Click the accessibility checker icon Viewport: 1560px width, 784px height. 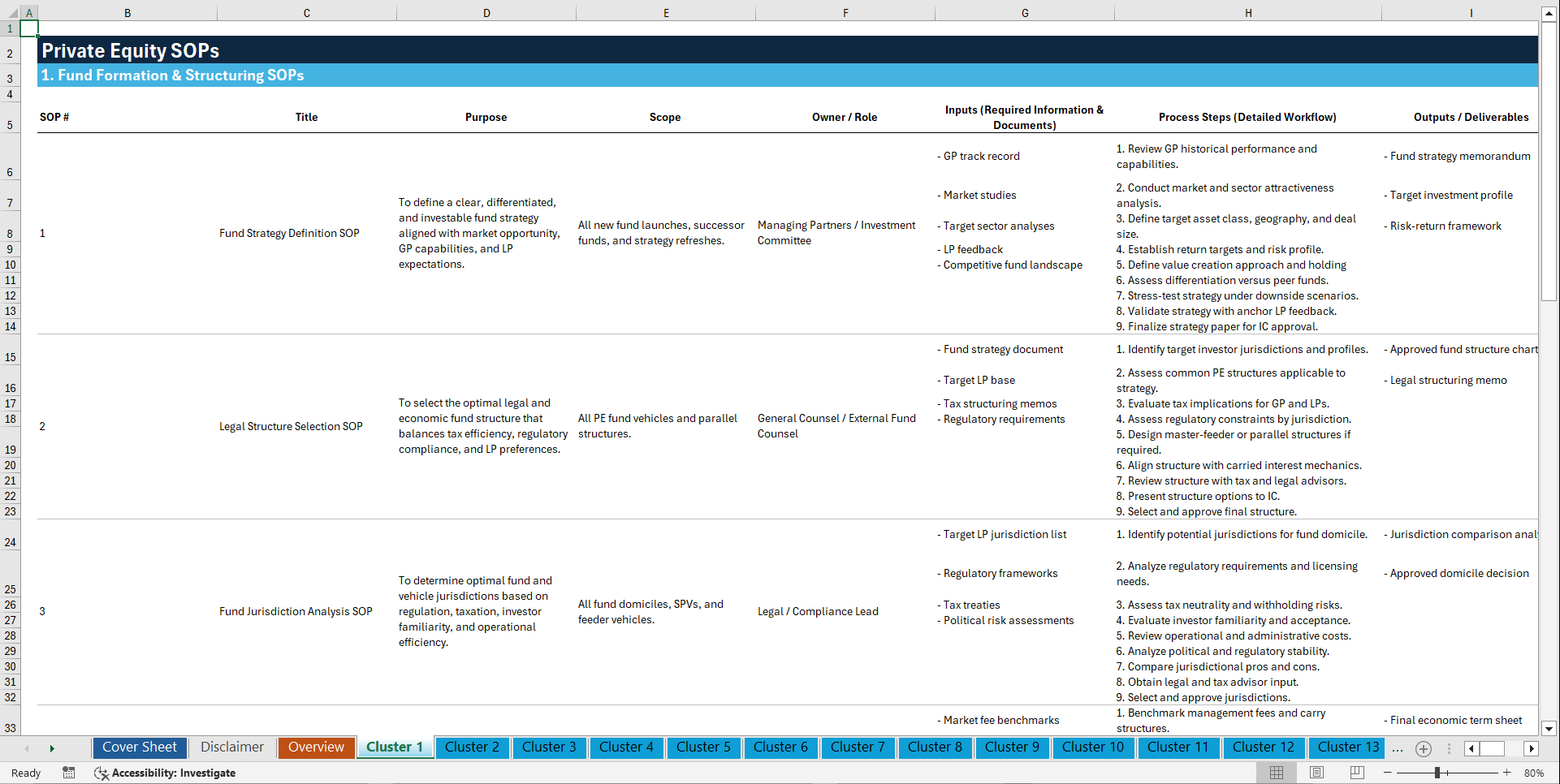click(102, 773)
